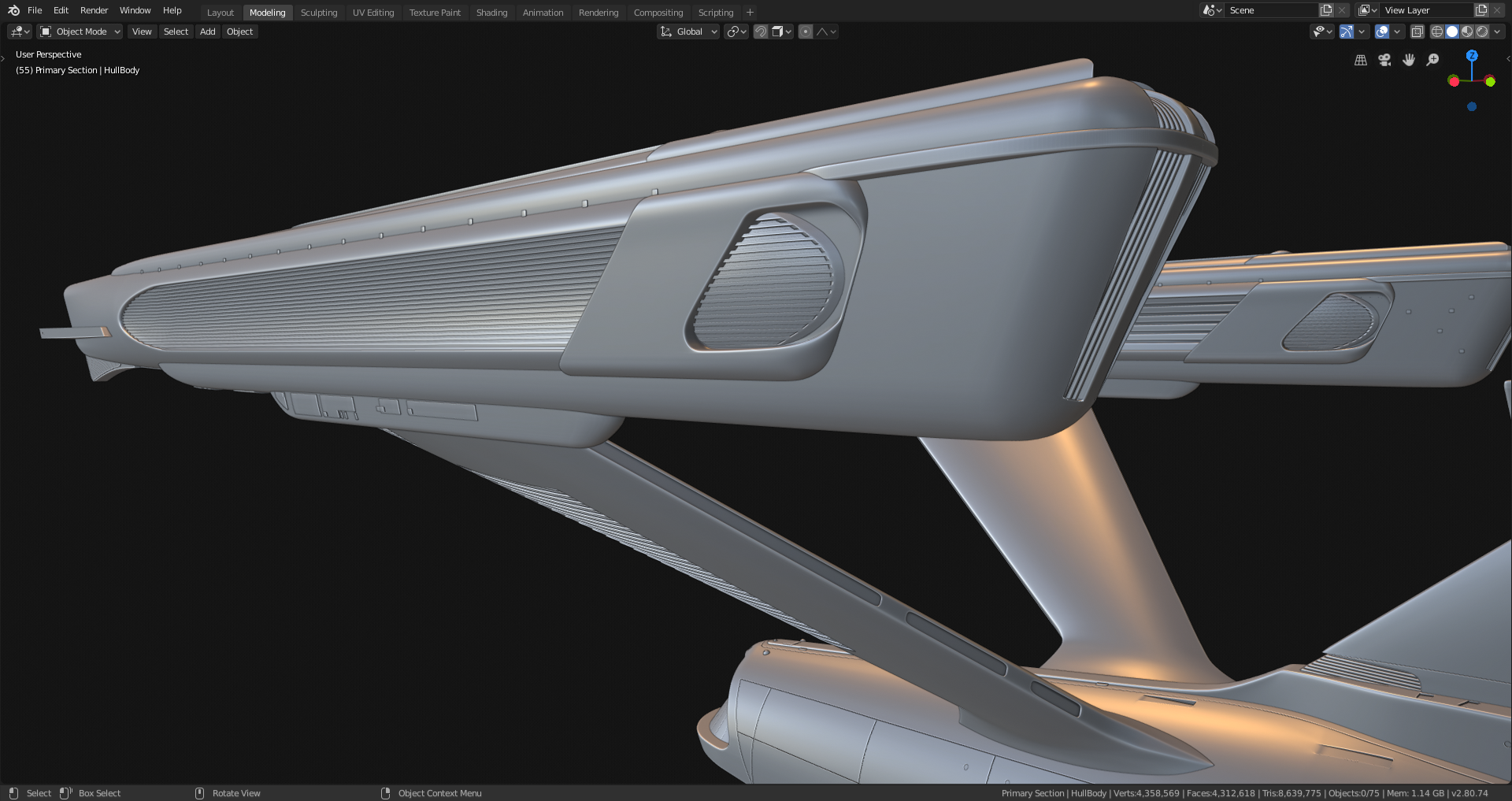The width and height of the screenshot is (1512, 801).
Task: Open the Window menu
Action: pyautogui.click(x=135, y=10)
